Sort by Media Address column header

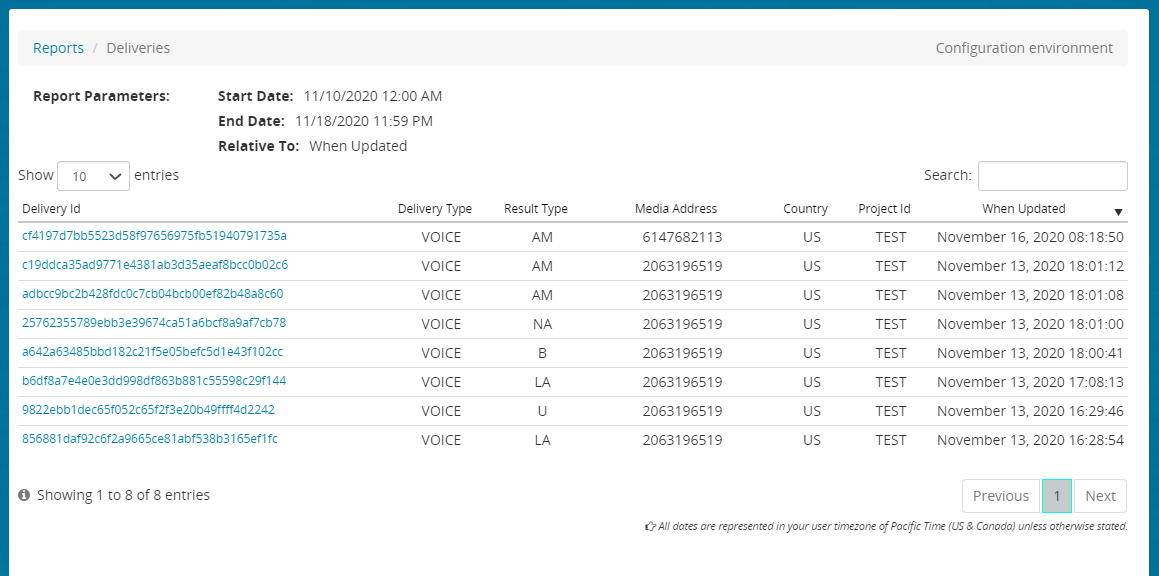[x=676, y=209]
